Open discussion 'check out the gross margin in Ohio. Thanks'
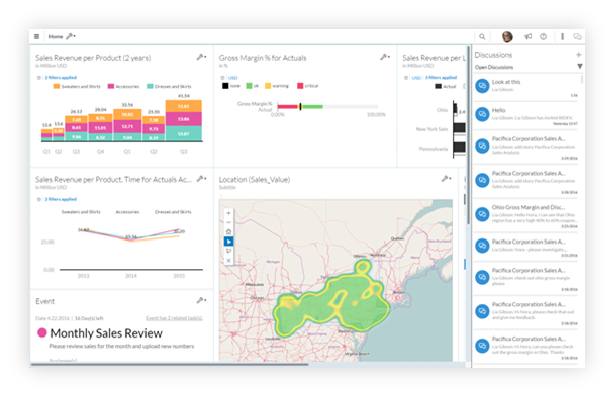 [526, 346]
